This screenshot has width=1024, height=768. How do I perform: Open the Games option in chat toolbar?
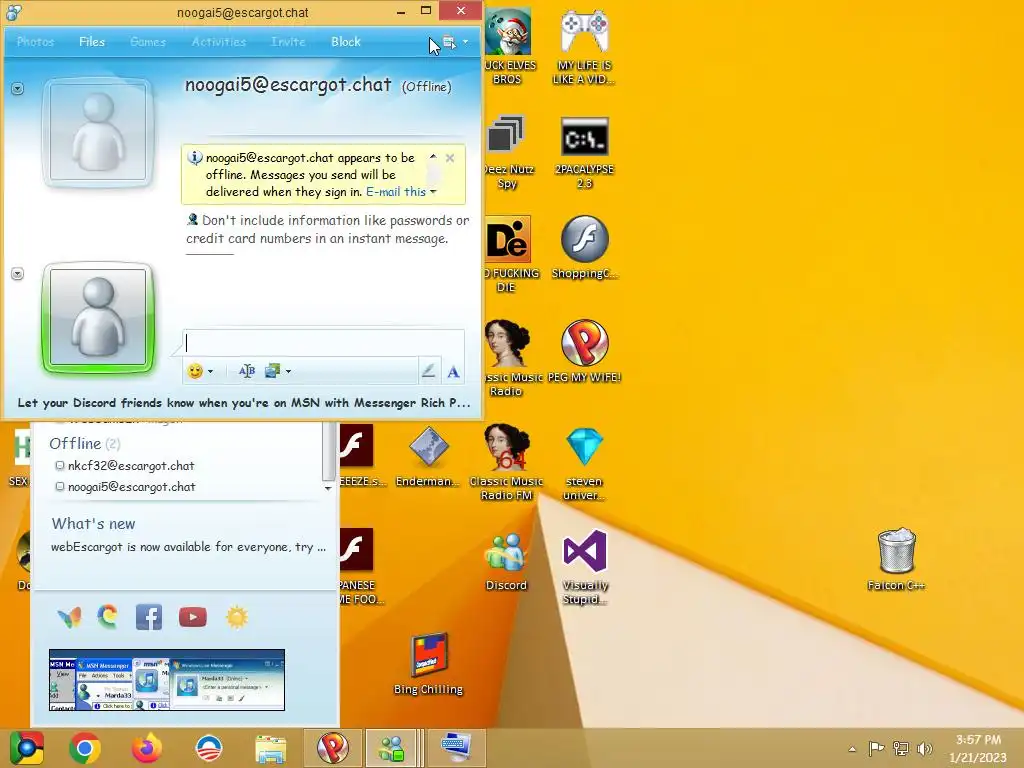(148, 42)
